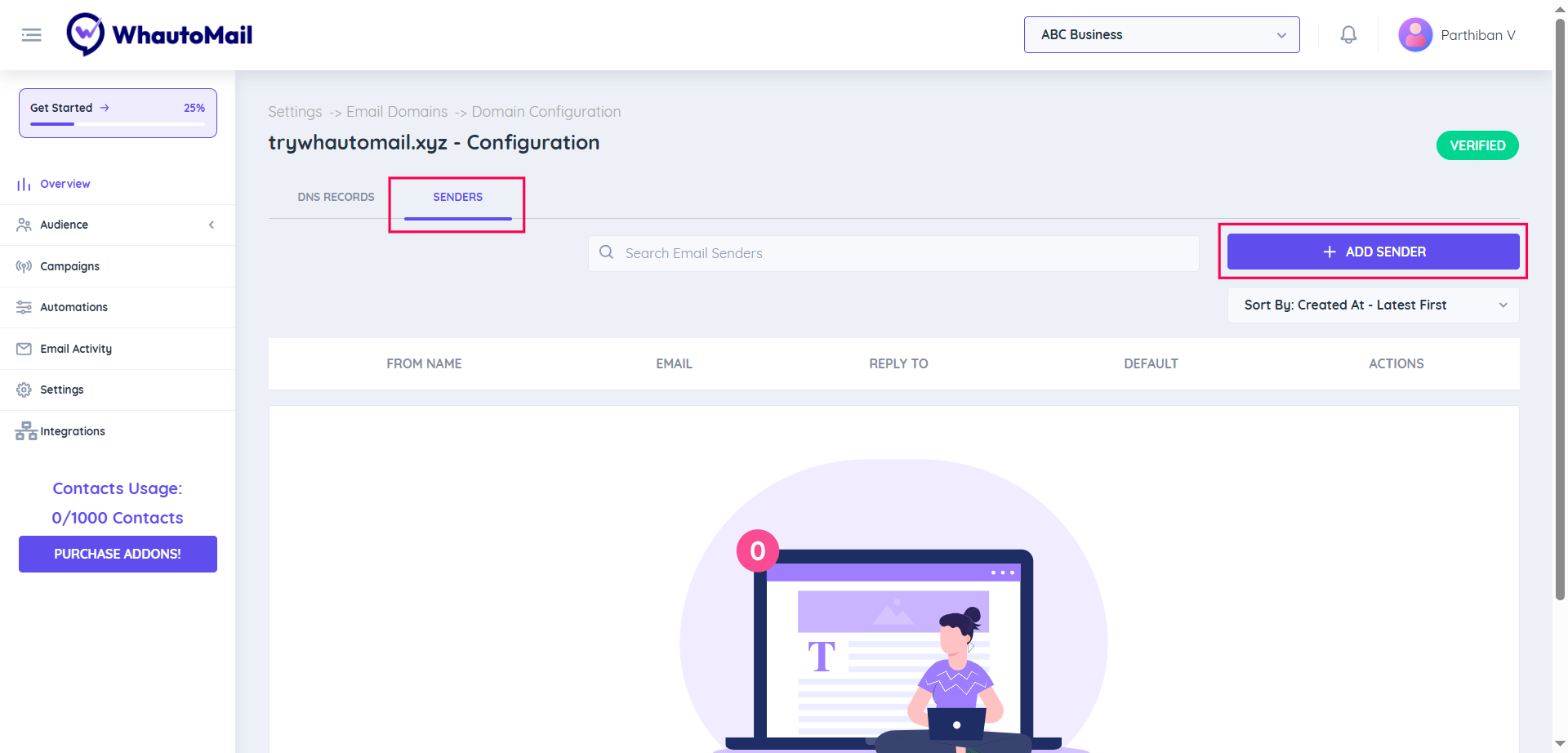Open Overview from the sidebar
Viewport: 1568px width, 753px height.
point(65,184)
